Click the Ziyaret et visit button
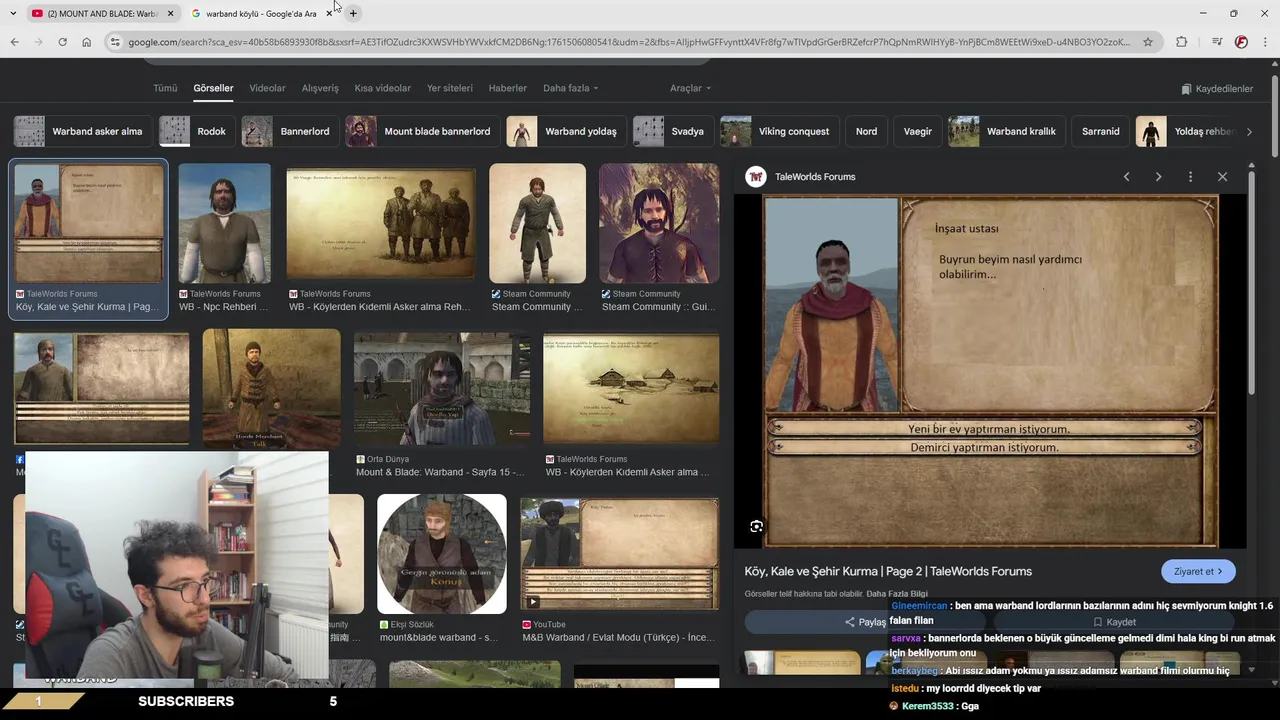The image size is (1280, 720). [x=1198, y=571]
